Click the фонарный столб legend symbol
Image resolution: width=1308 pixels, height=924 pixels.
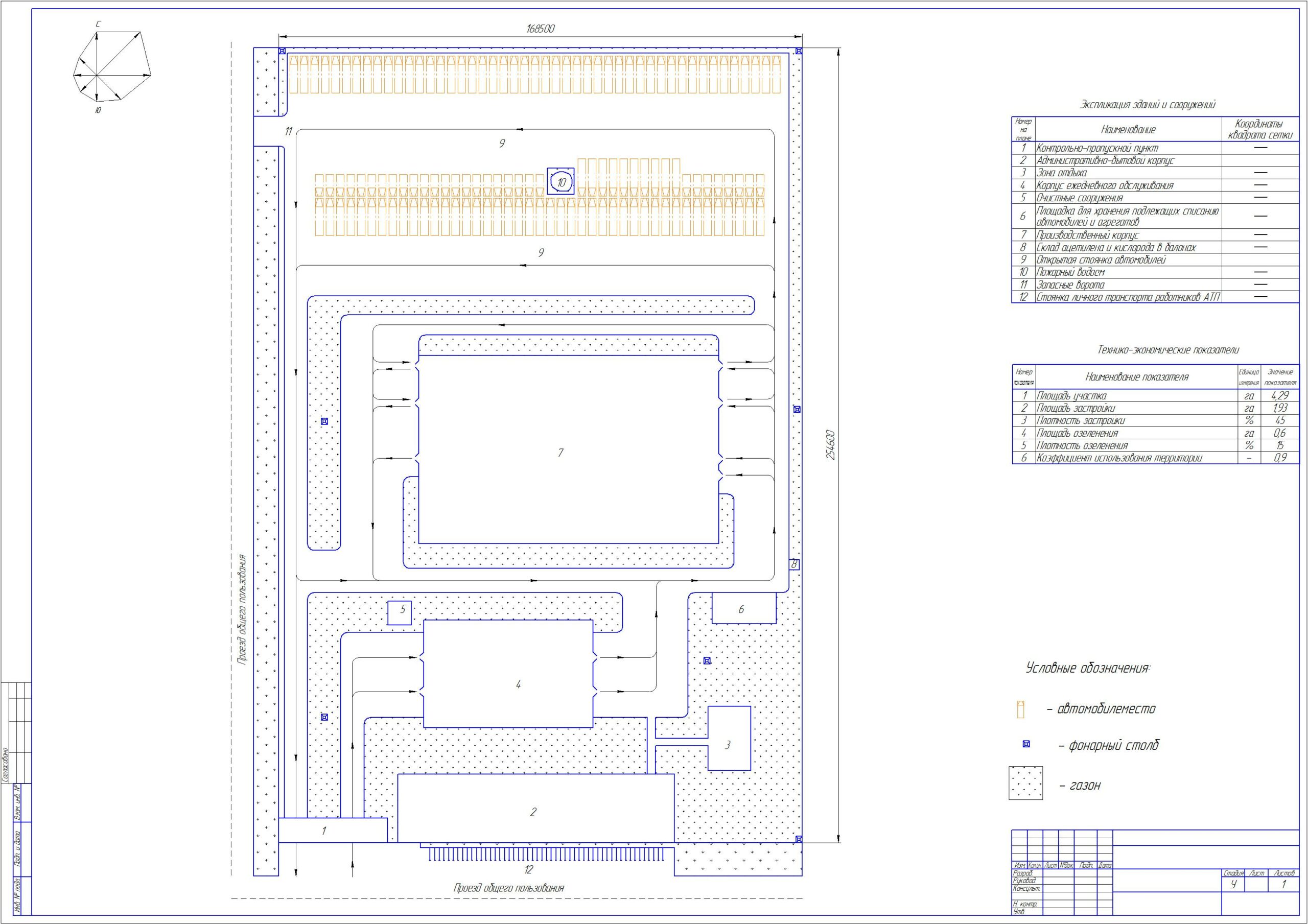[x=1026, y=744]
